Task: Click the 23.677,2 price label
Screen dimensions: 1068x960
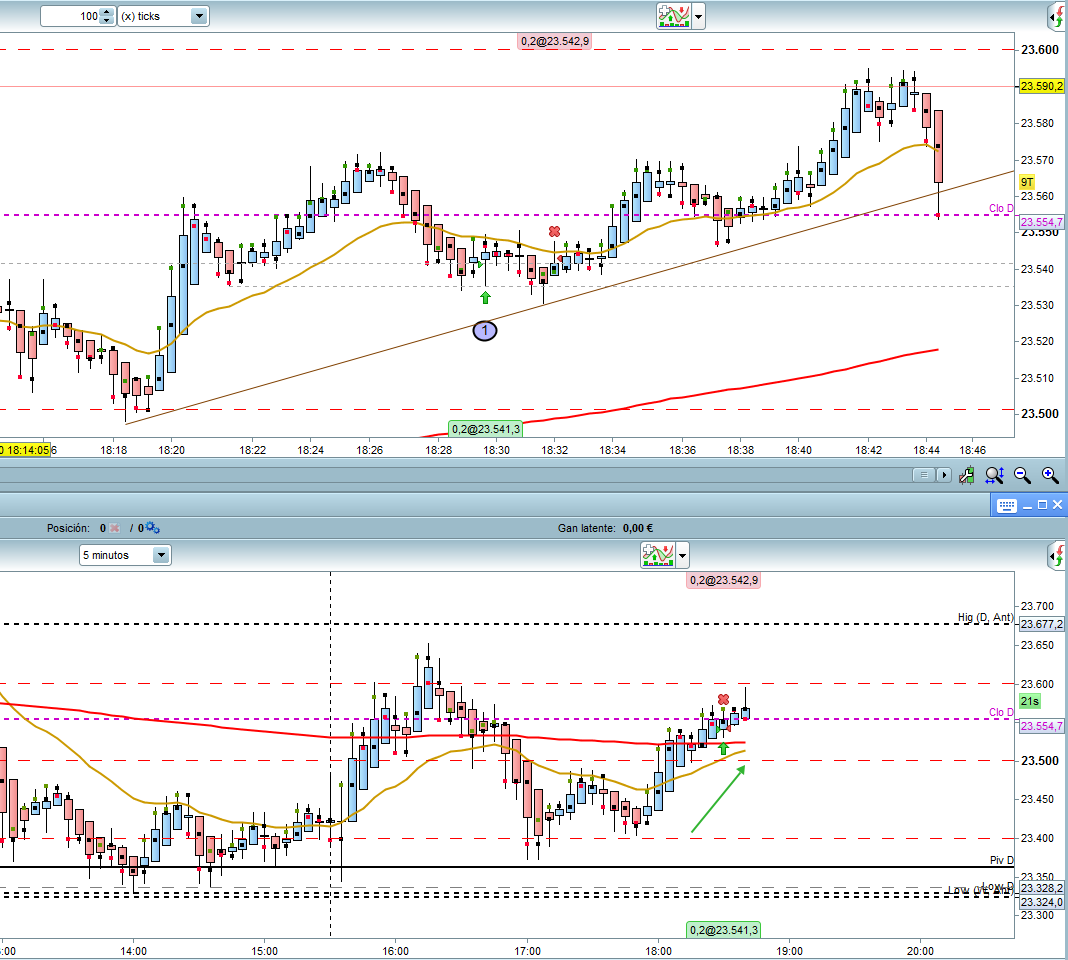Action: [1041, 624]
